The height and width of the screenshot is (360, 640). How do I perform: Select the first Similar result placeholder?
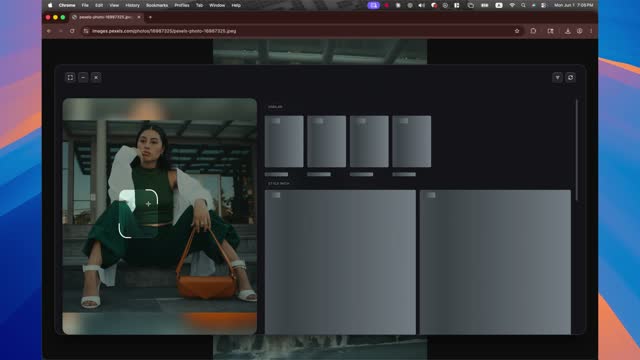tap(284, 141)
